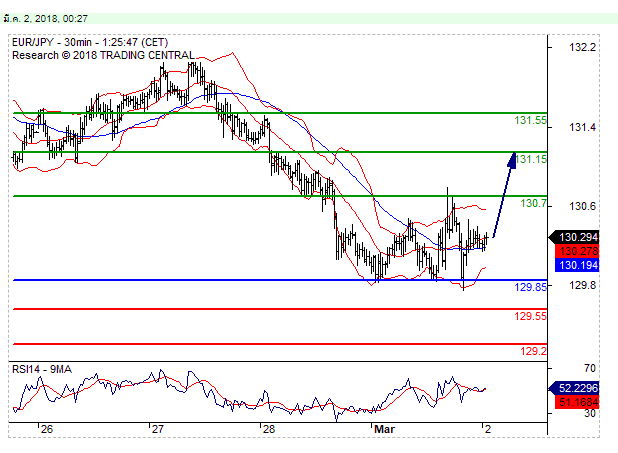Click the date stamp 2, 2018, 00:27
The width and height of the screenshot is (618, 453).
[x=45, y=19]
